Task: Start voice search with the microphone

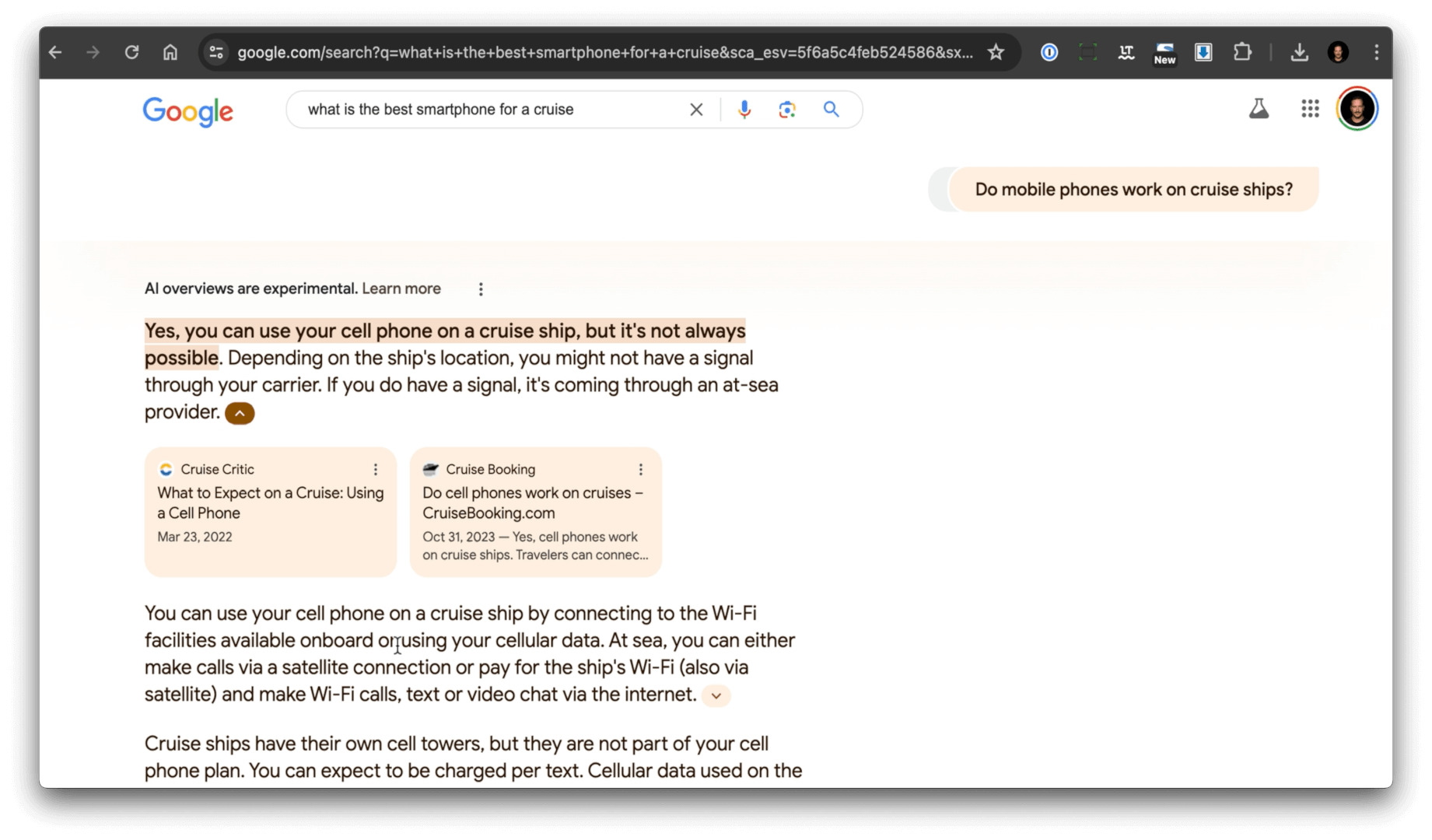Action: tap(744, 110)
